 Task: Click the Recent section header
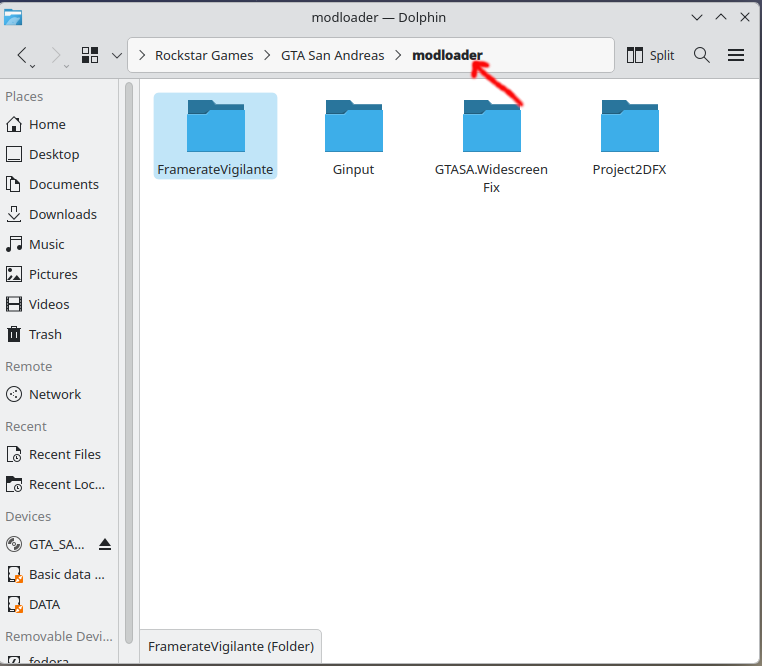click(x=26, y=426)
